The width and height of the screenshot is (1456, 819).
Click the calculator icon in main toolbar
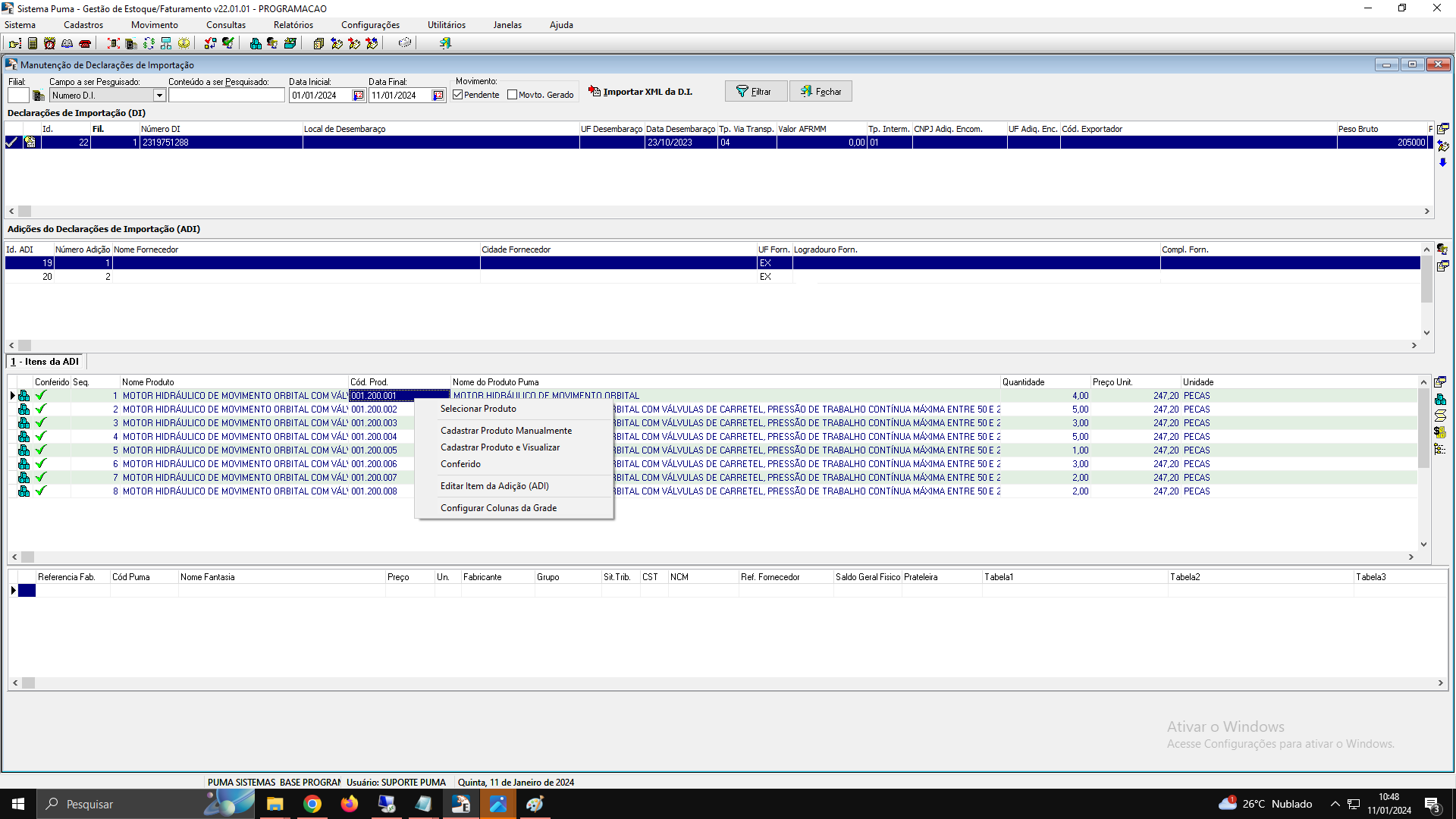(x=33, y=43)
